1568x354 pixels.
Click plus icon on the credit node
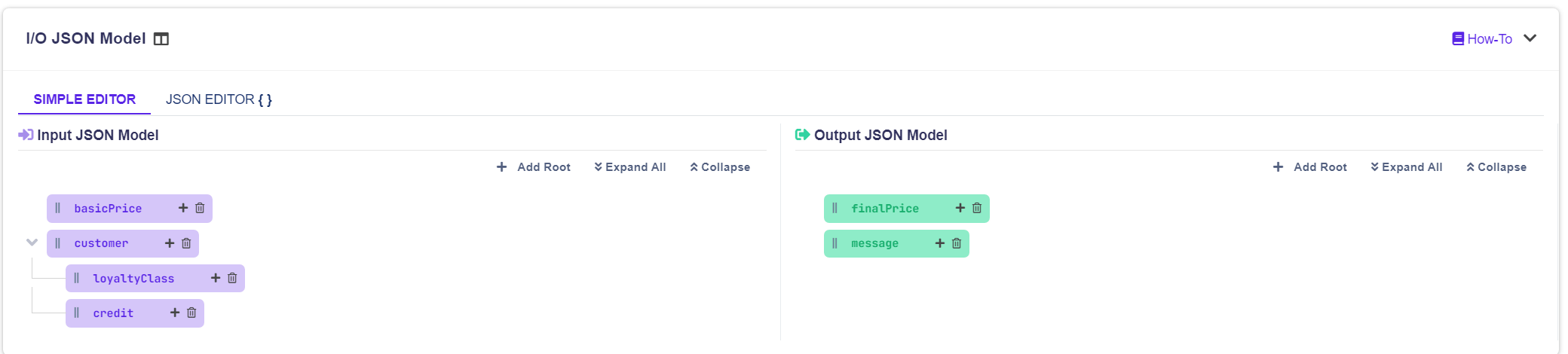pos(175,313)
